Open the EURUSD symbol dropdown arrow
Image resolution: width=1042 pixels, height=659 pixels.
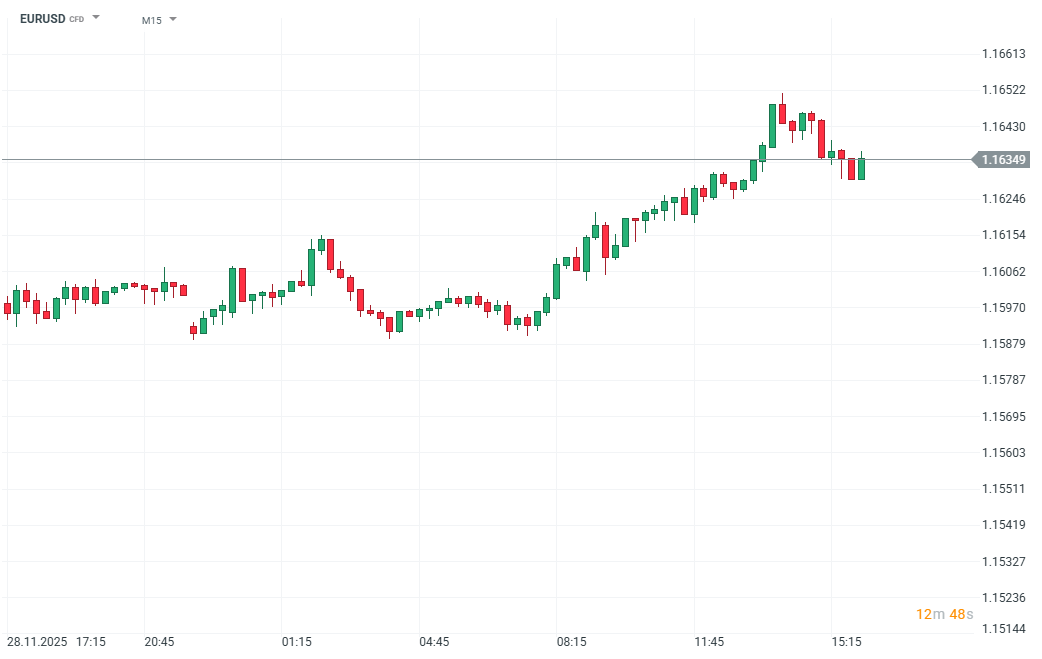(96, 18)
